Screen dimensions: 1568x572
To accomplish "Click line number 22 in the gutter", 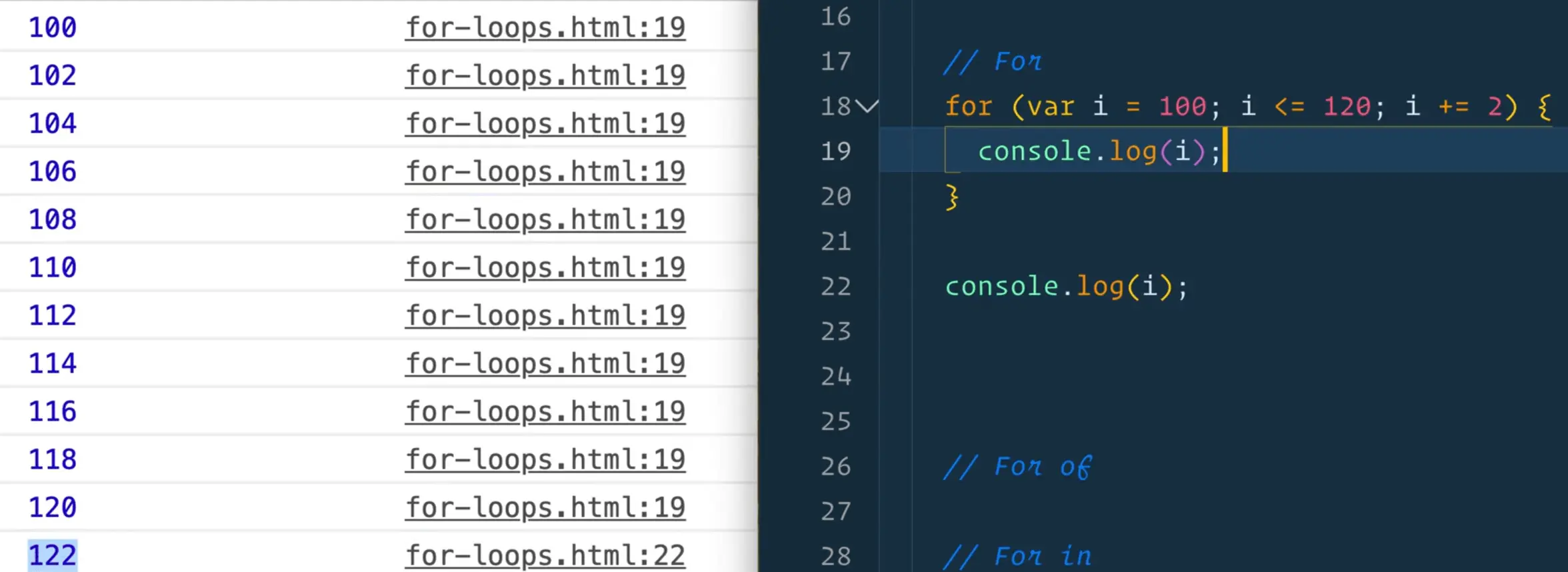I will pos(835,287).
